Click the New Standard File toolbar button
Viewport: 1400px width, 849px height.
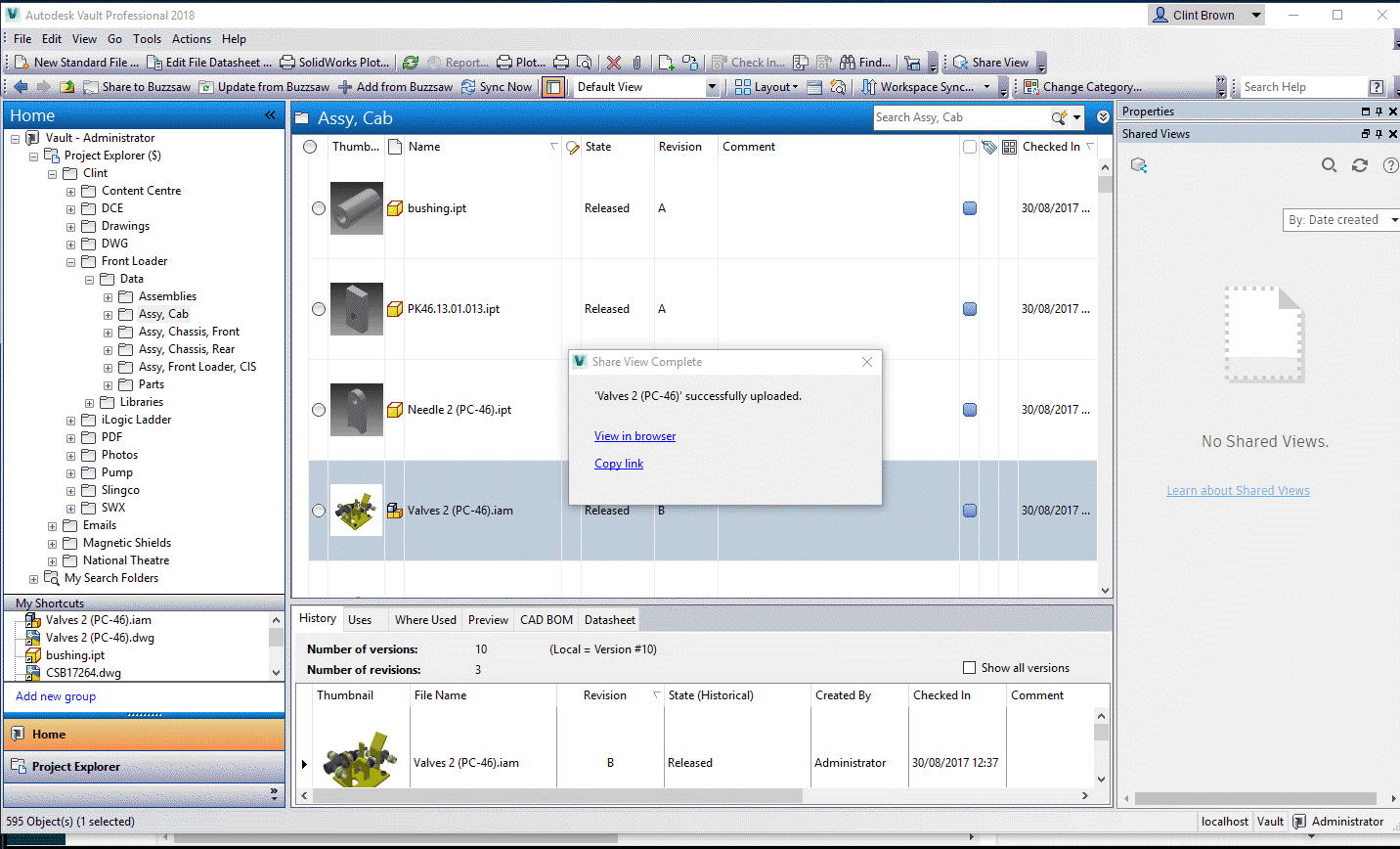[76, 63]
